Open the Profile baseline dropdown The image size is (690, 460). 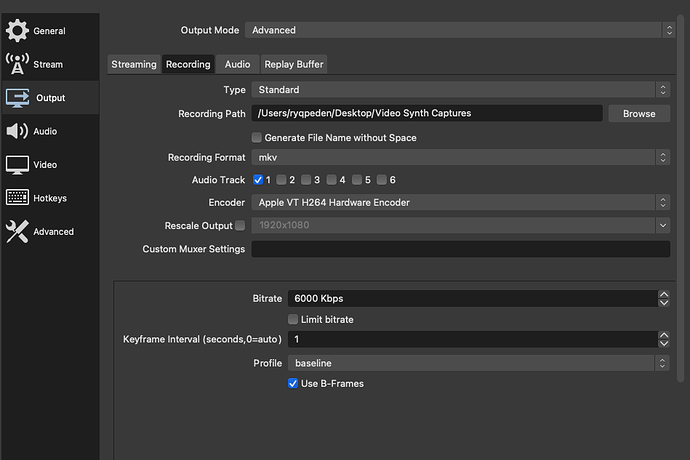pyautogui.click(x=478, y=363)
